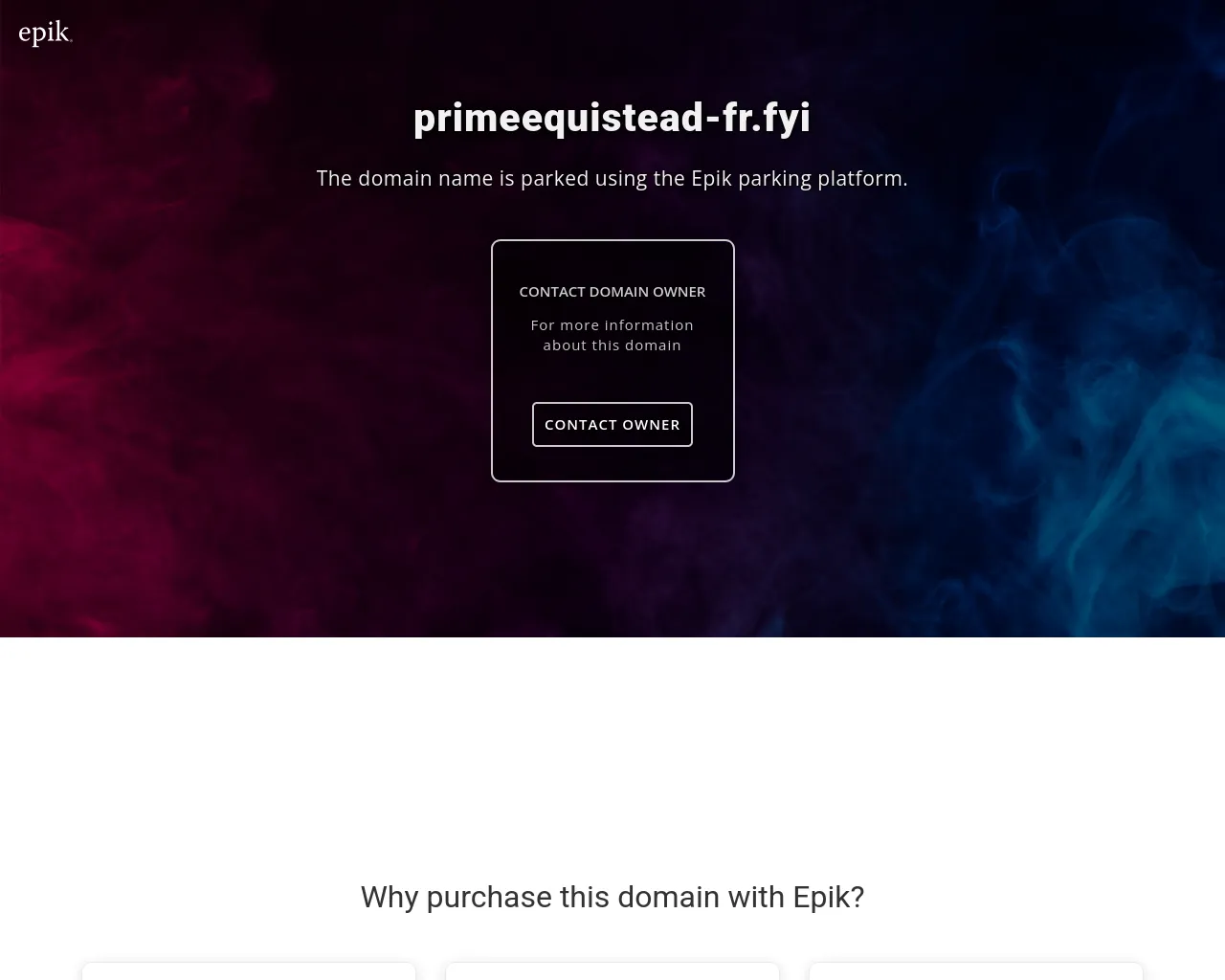Click 'about this domain' line inside the contact card
The image size is (1225, 980).
[612, 345]
